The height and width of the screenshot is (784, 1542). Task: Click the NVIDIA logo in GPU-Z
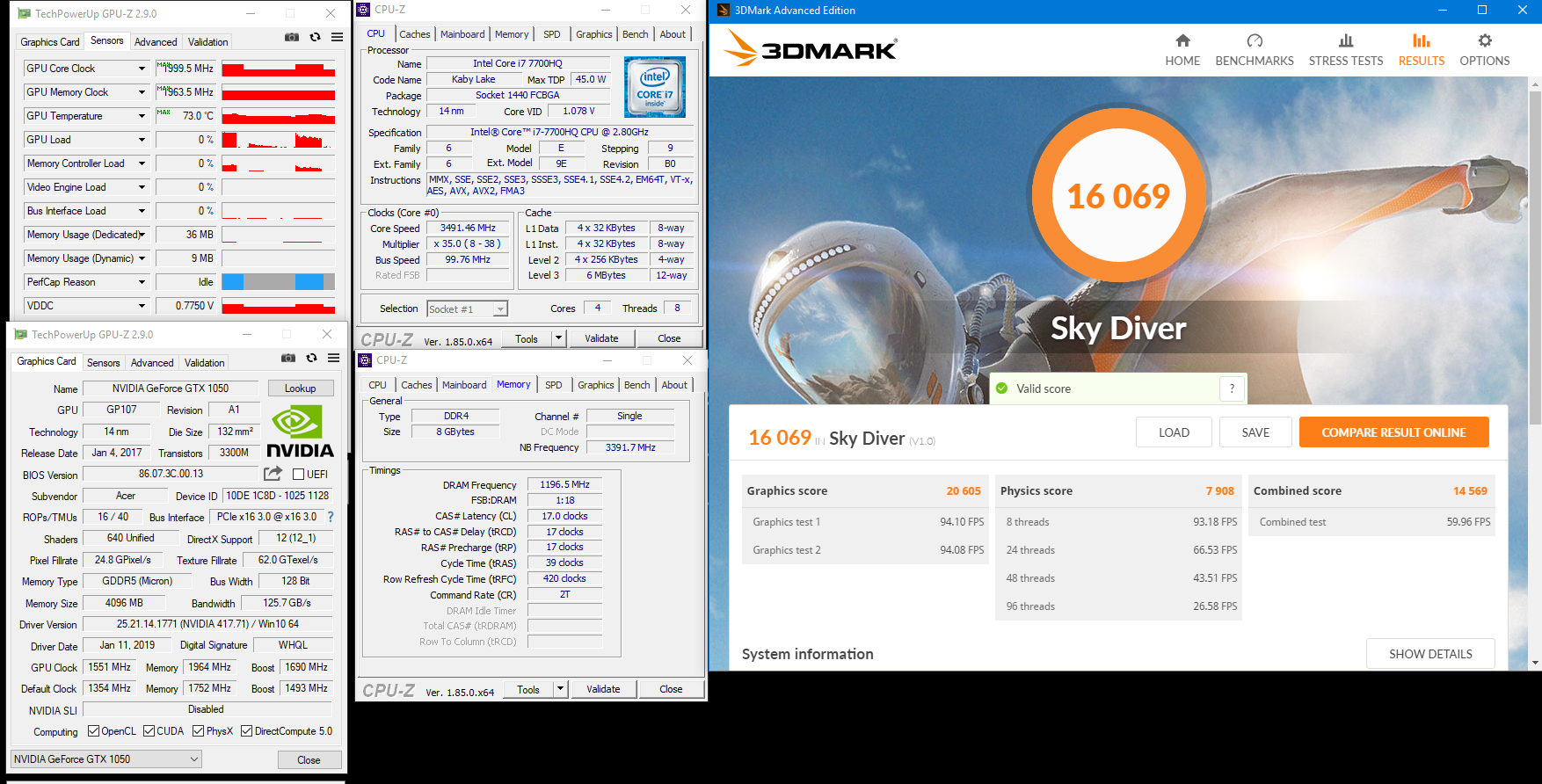point(300,432)
